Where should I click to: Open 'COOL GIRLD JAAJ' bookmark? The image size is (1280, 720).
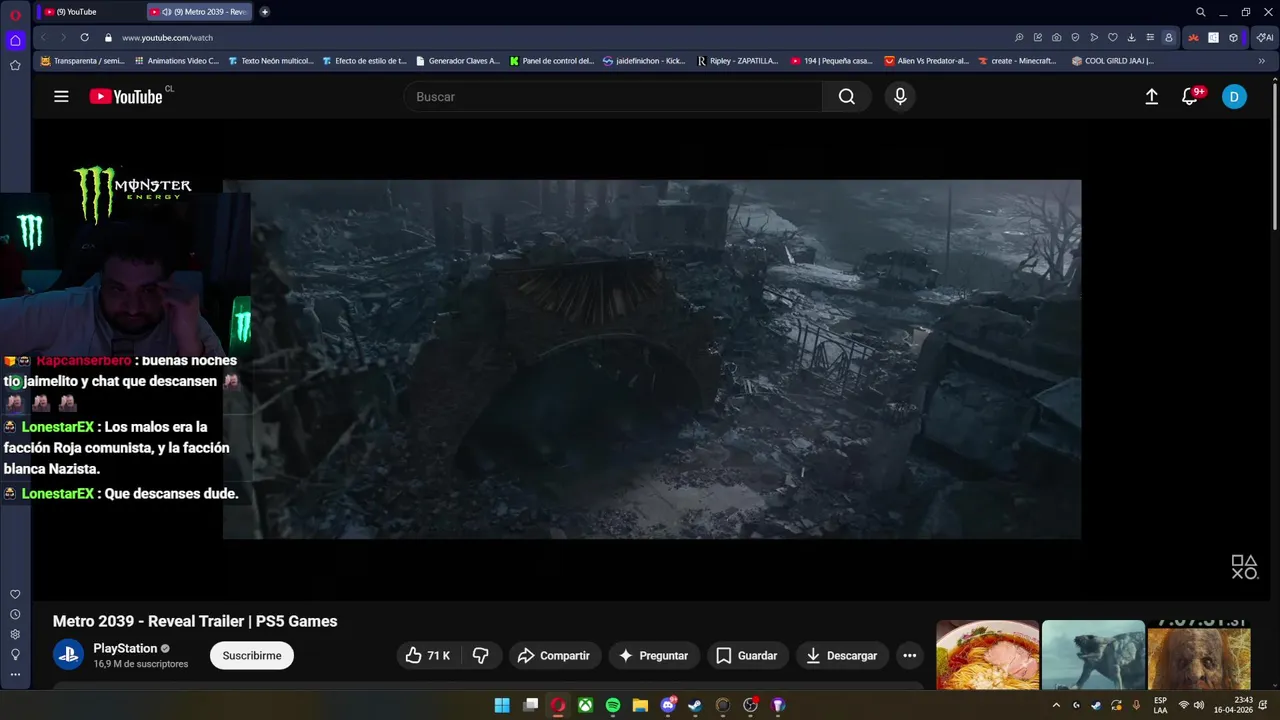(x=1112, y=61)
